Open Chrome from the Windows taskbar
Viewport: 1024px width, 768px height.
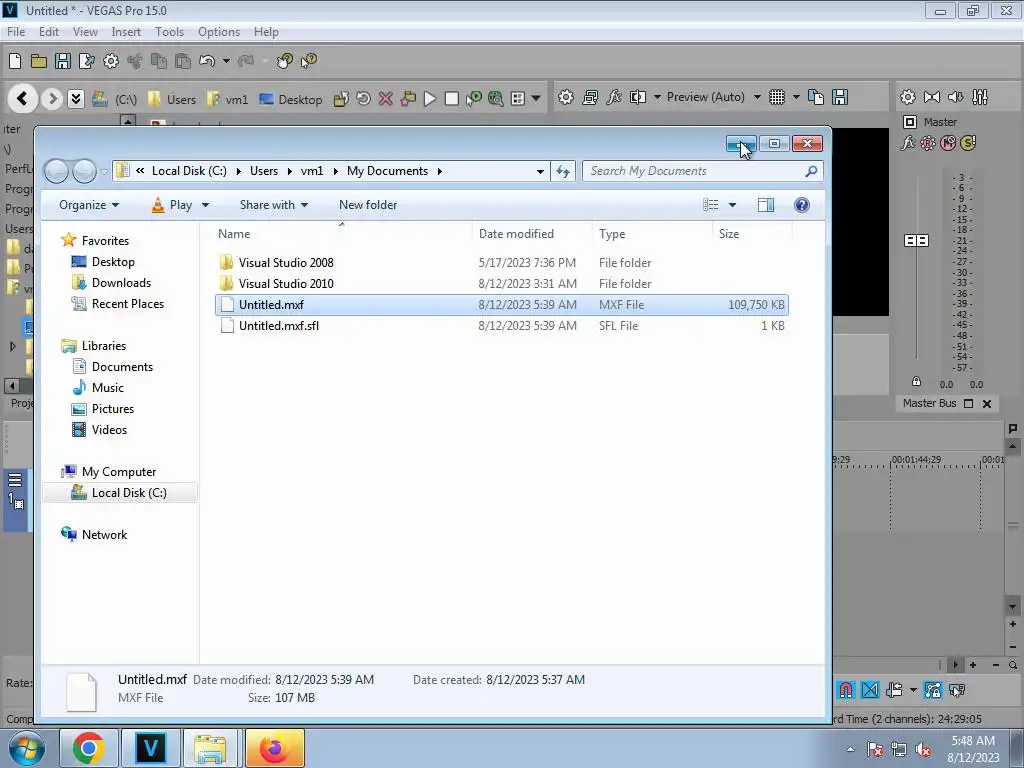pos(89,748)
